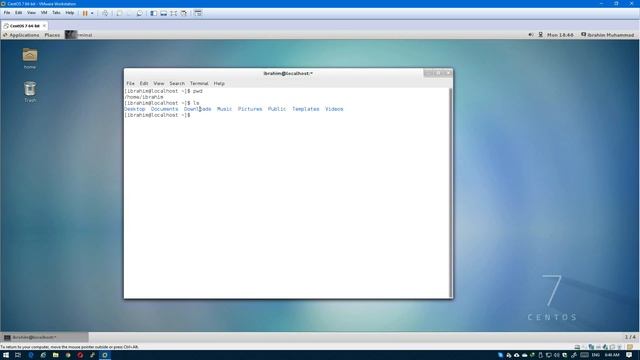Click the Documents directory name in output

[x=164, y=109]
